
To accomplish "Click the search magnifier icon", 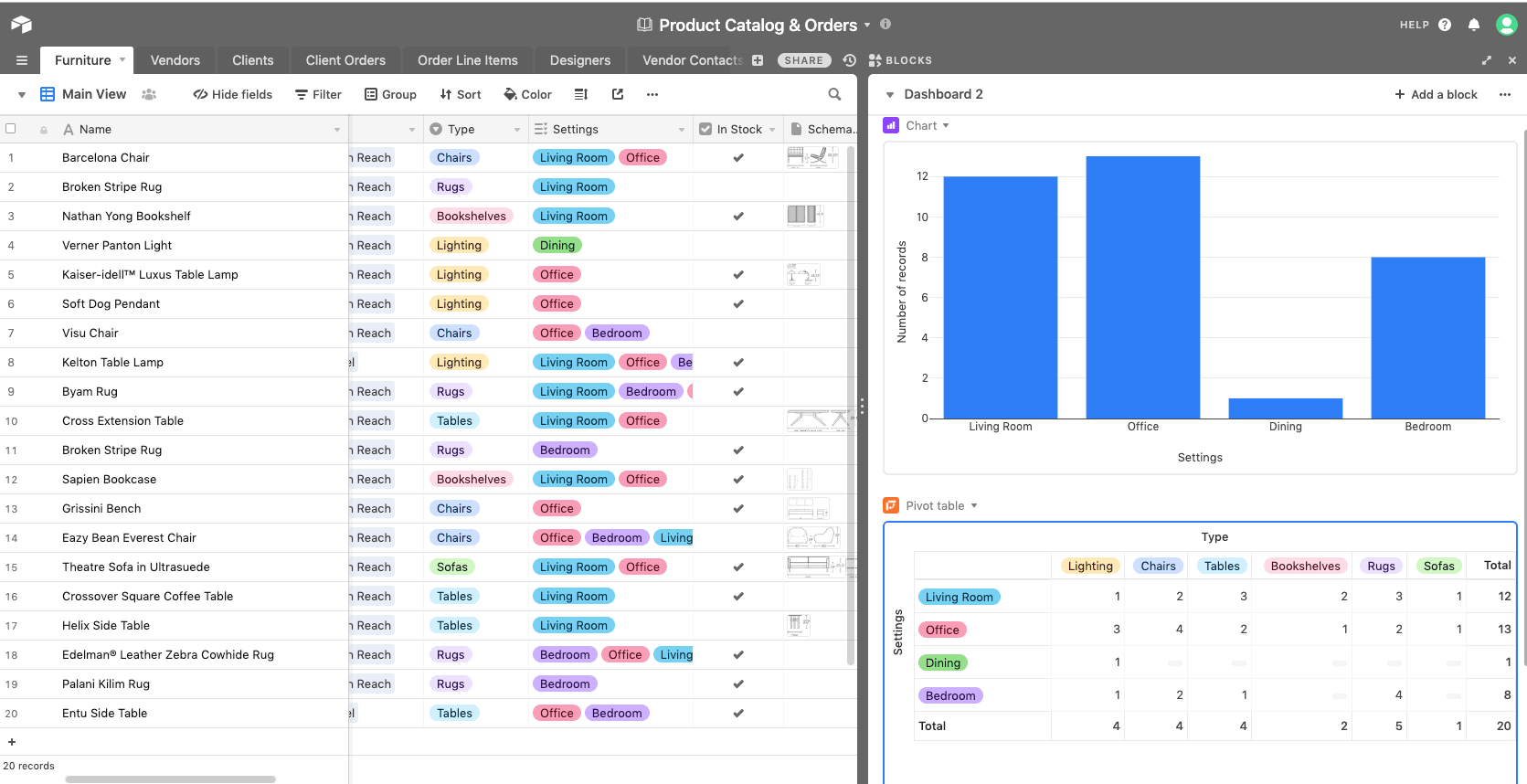I will pos(834,94).
